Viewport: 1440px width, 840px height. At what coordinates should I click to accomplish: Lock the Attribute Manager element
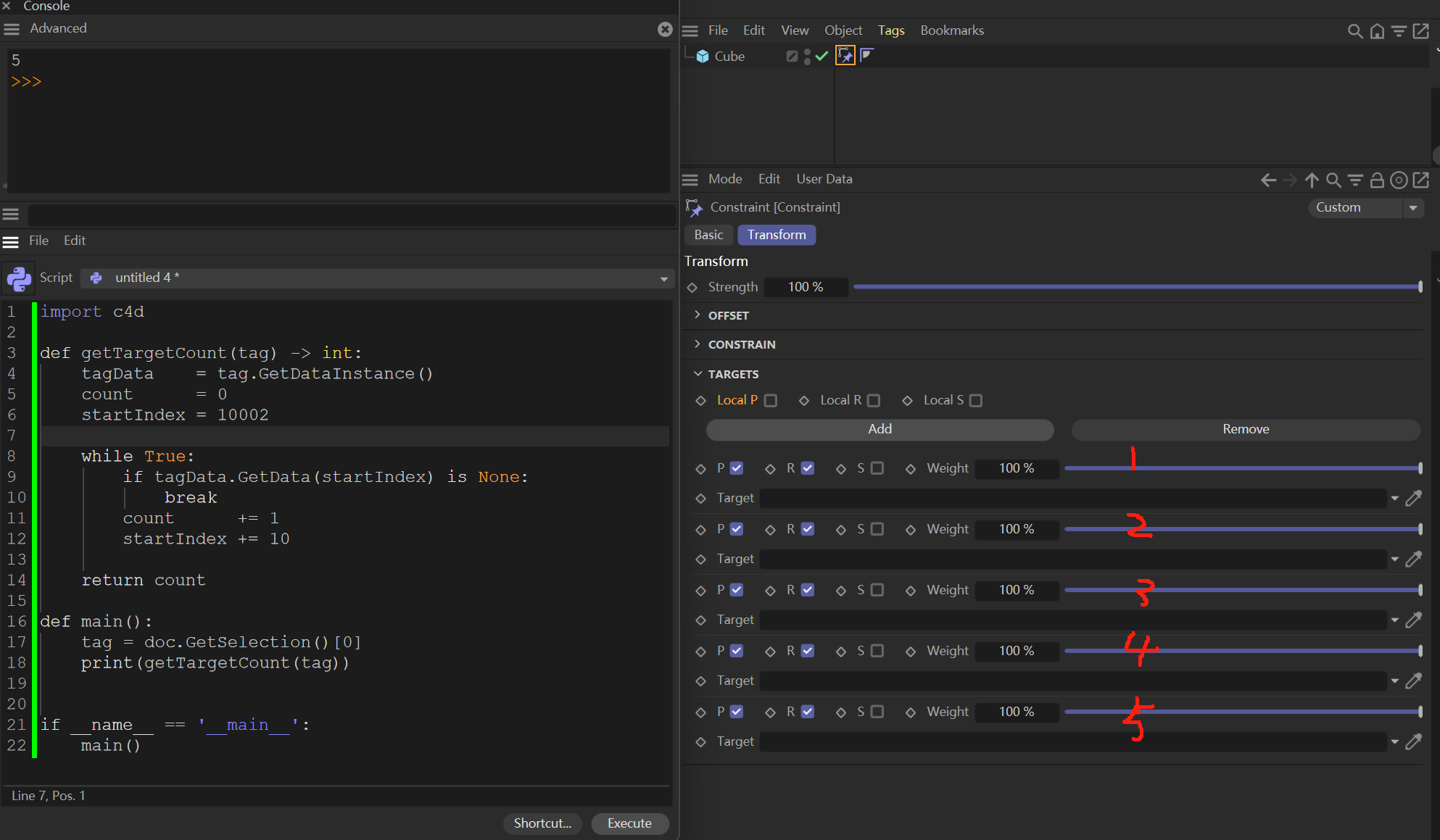pos(1377,180)
